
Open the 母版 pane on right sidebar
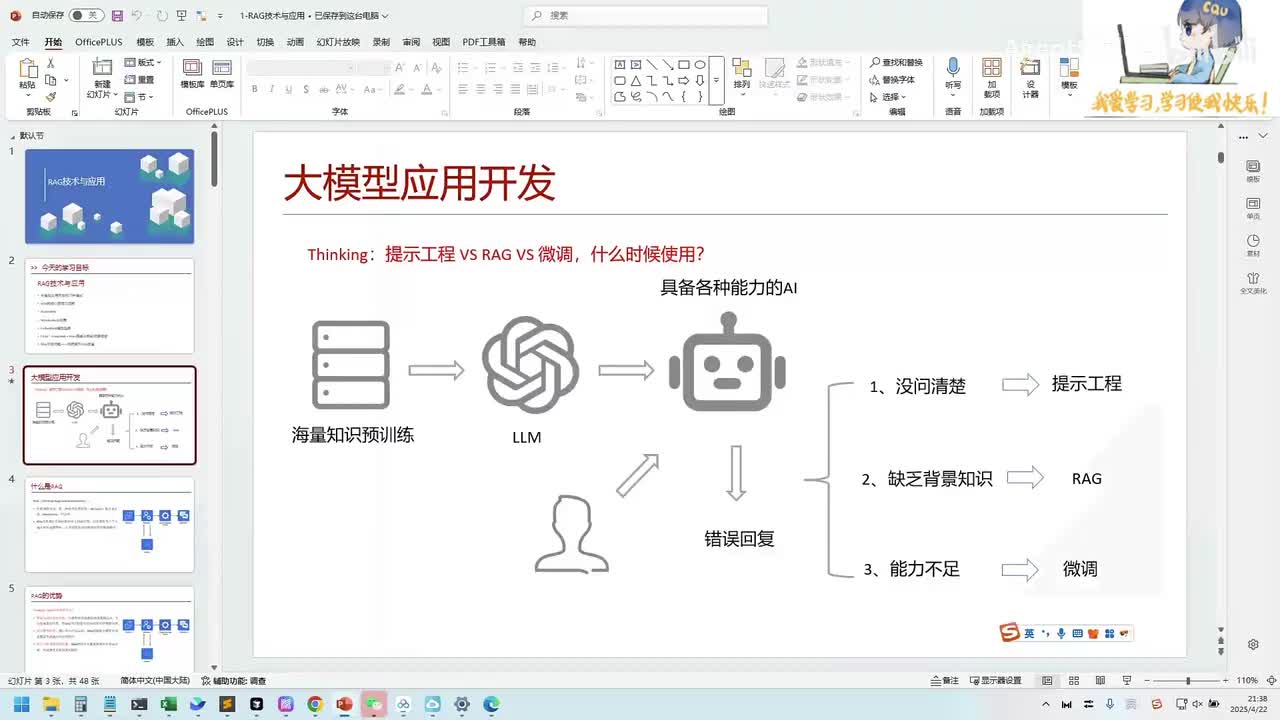pos(1253,170)
